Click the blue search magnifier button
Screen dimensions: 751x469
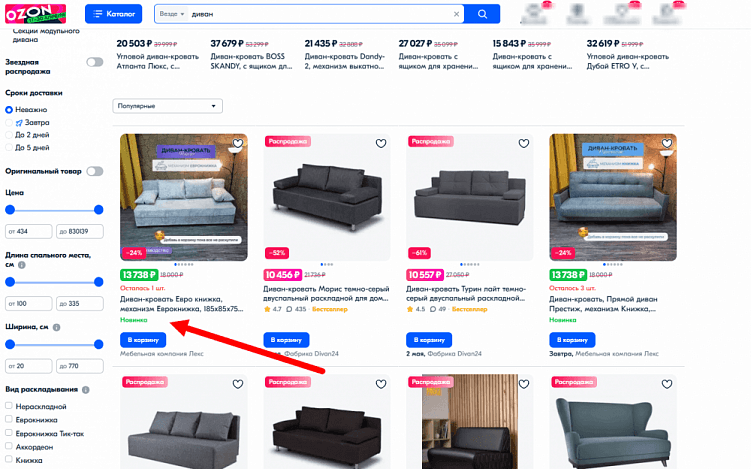[482, 14]
